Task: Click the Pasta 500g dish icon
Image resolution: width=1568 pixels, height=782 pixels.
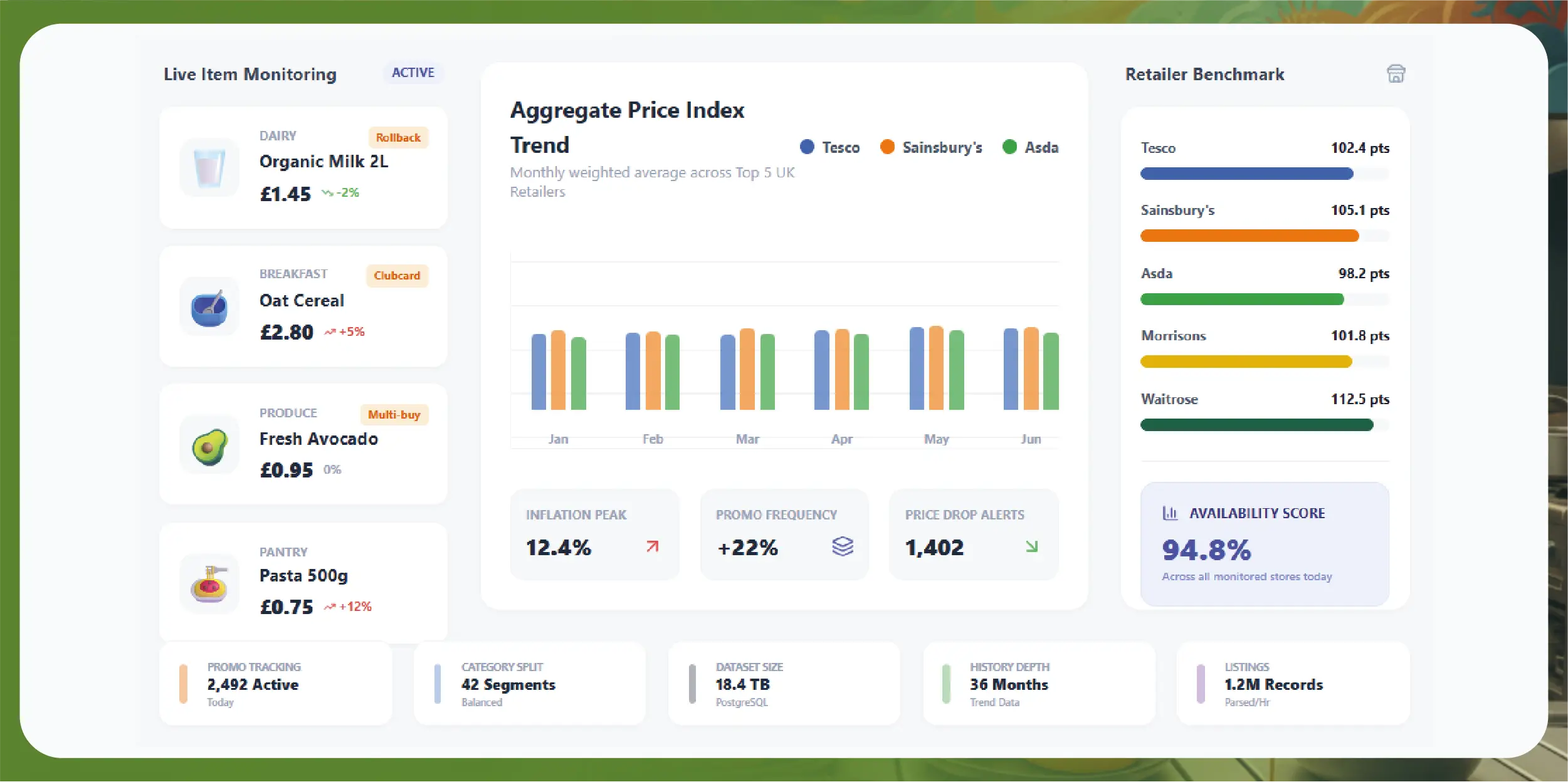Action: (209, 584)
